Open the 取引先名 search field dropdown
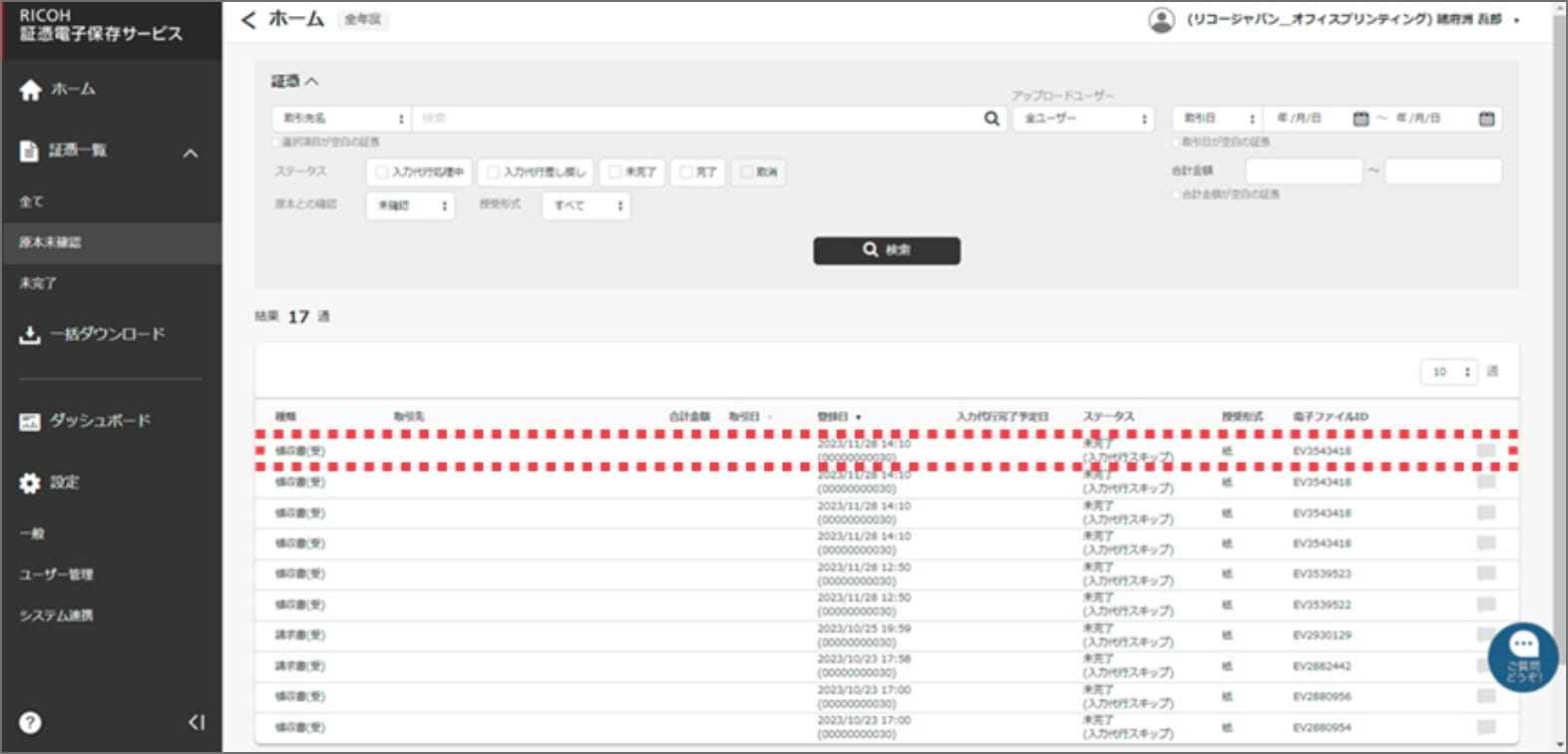 click(x=341, y=119)
